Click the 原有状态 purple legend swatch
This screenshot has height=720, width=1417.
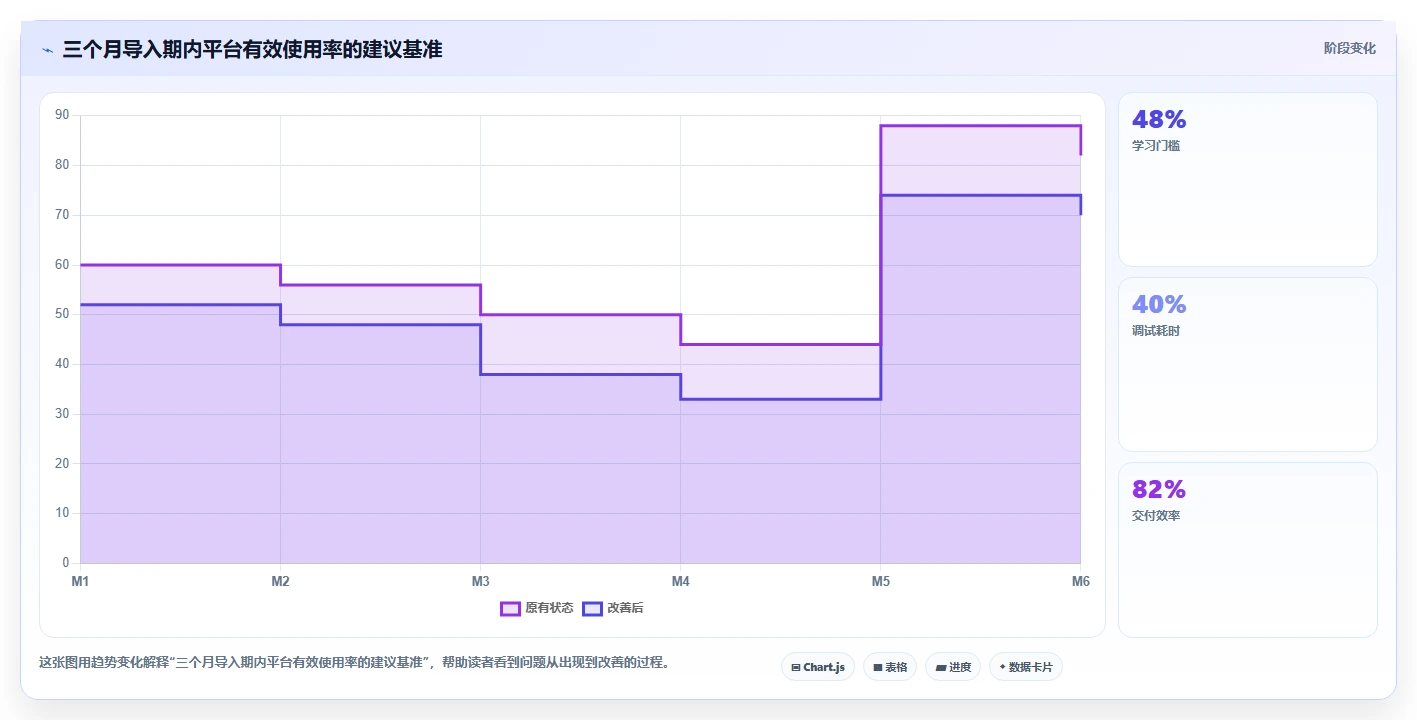510,608
